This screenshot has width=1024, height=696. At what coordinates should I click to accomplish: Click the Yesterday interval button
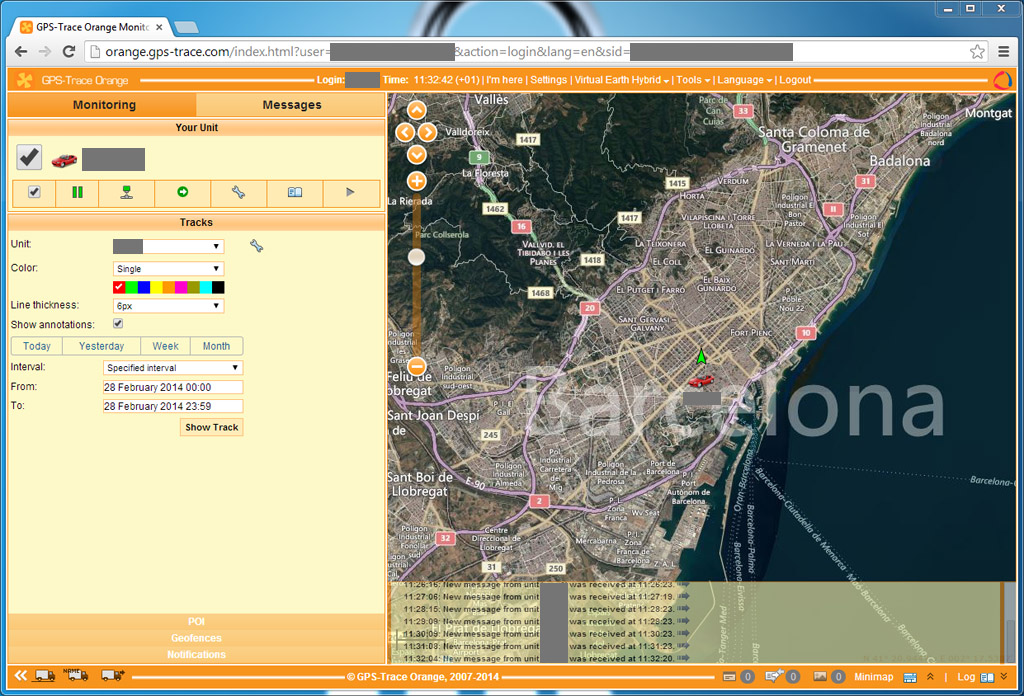(x=101, y=346)
